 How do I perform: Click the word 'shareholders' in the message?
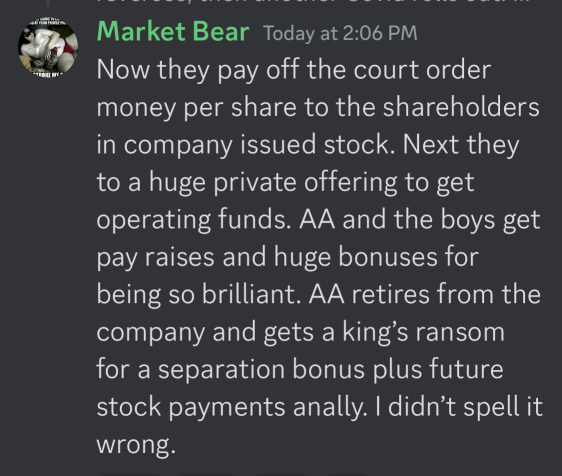pos(461,107)
